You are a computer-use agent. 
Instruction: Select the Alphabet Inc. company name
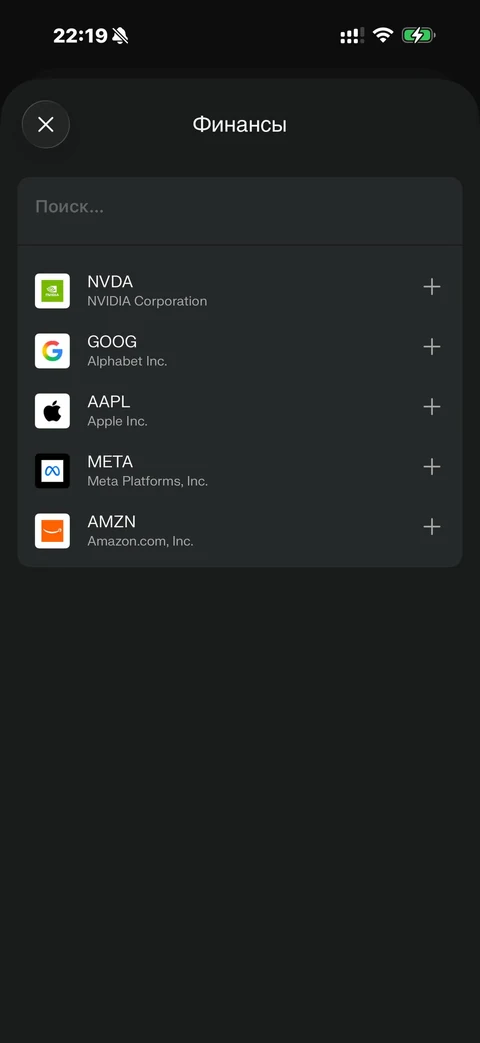coord(128,361)
